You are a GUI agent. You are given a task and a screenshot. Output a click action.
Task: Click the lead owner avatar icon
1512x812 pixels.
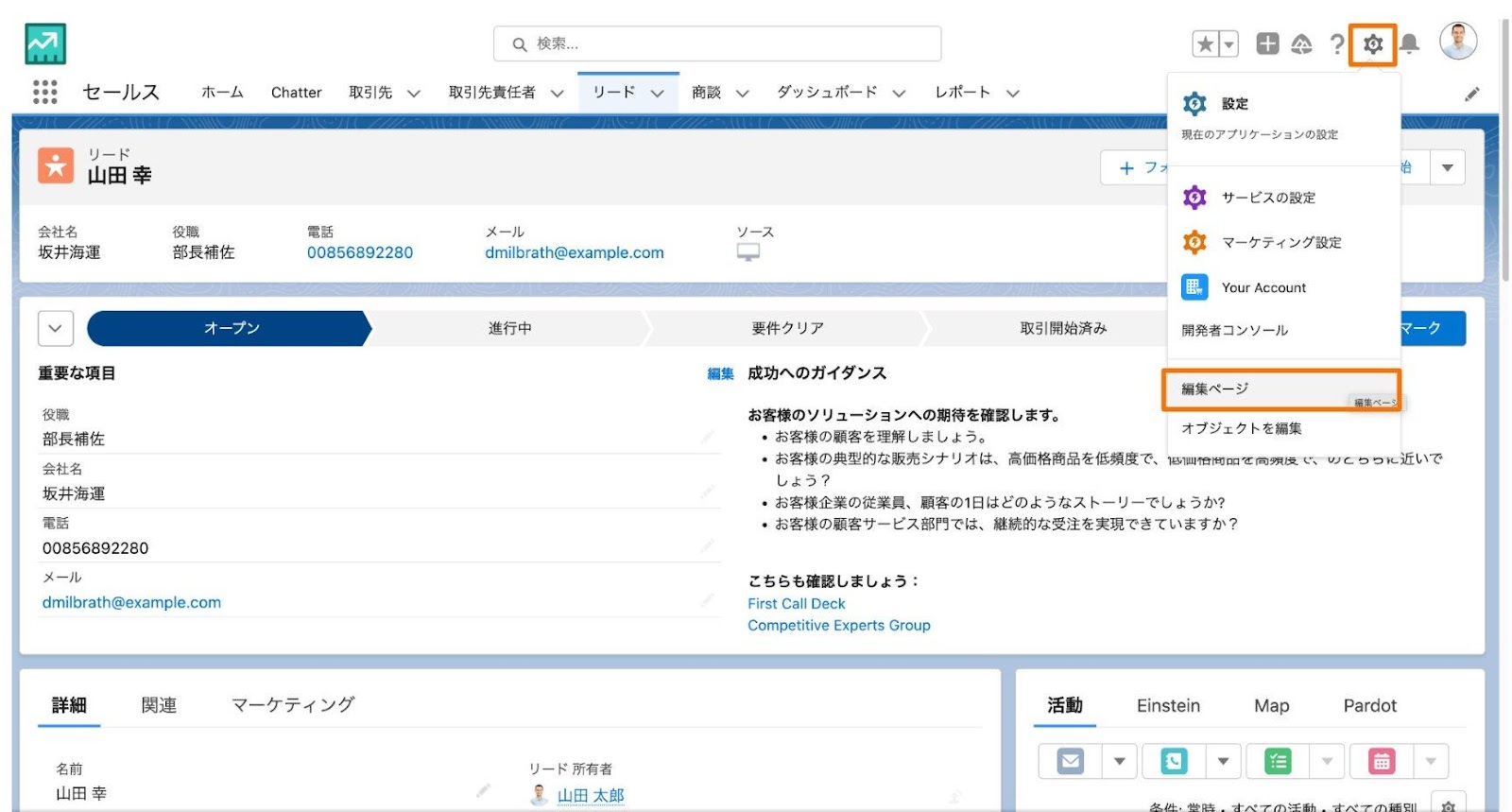tap(540, 795)
